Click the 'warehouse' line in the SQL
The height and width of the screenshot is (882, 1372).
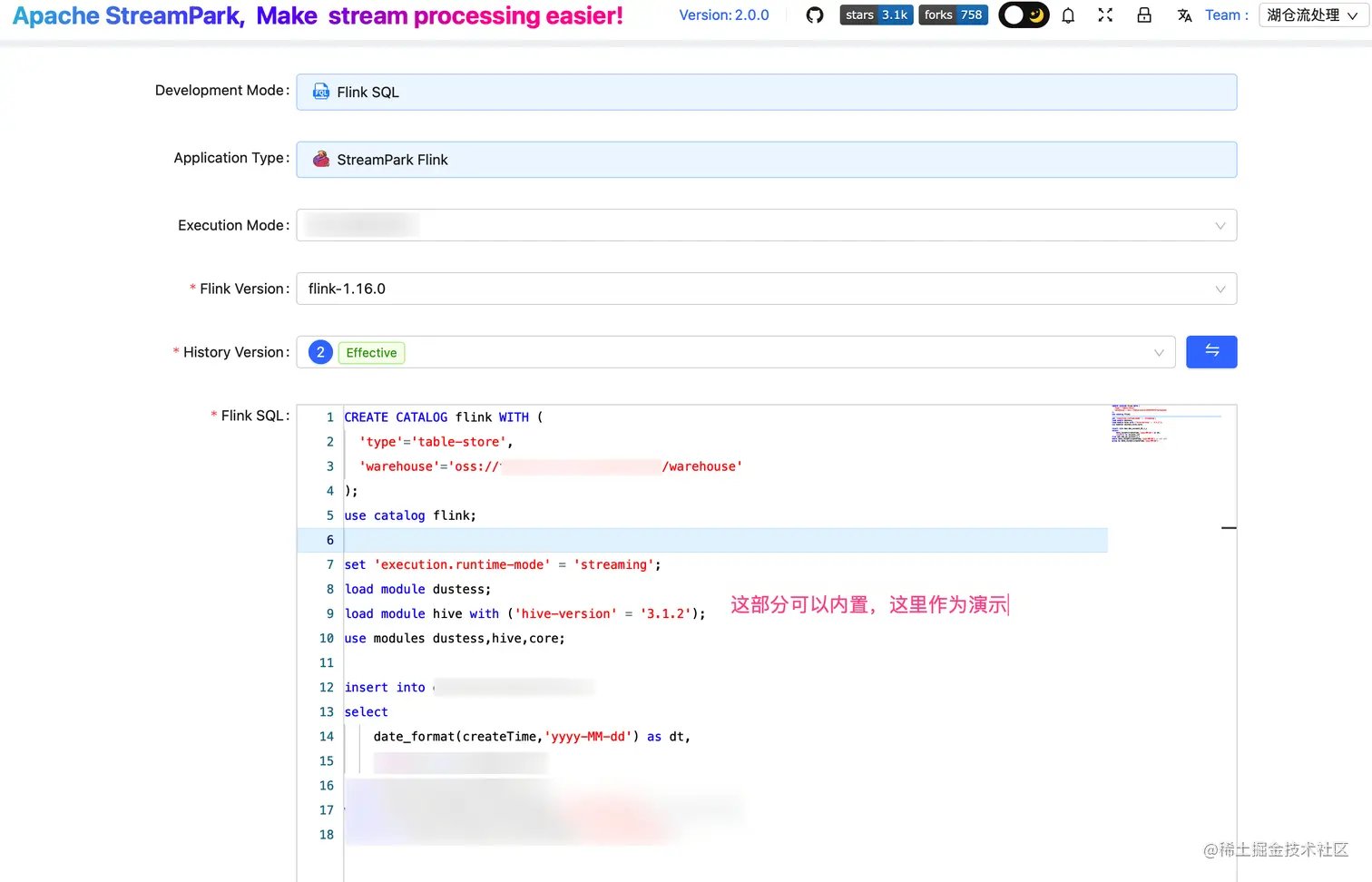[x=551, y=466]
